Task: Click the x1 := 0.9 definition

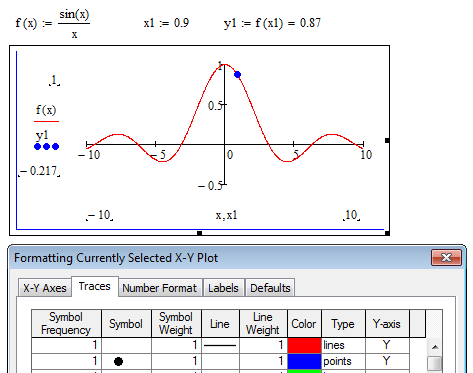Action: click(x=166, y=23)
